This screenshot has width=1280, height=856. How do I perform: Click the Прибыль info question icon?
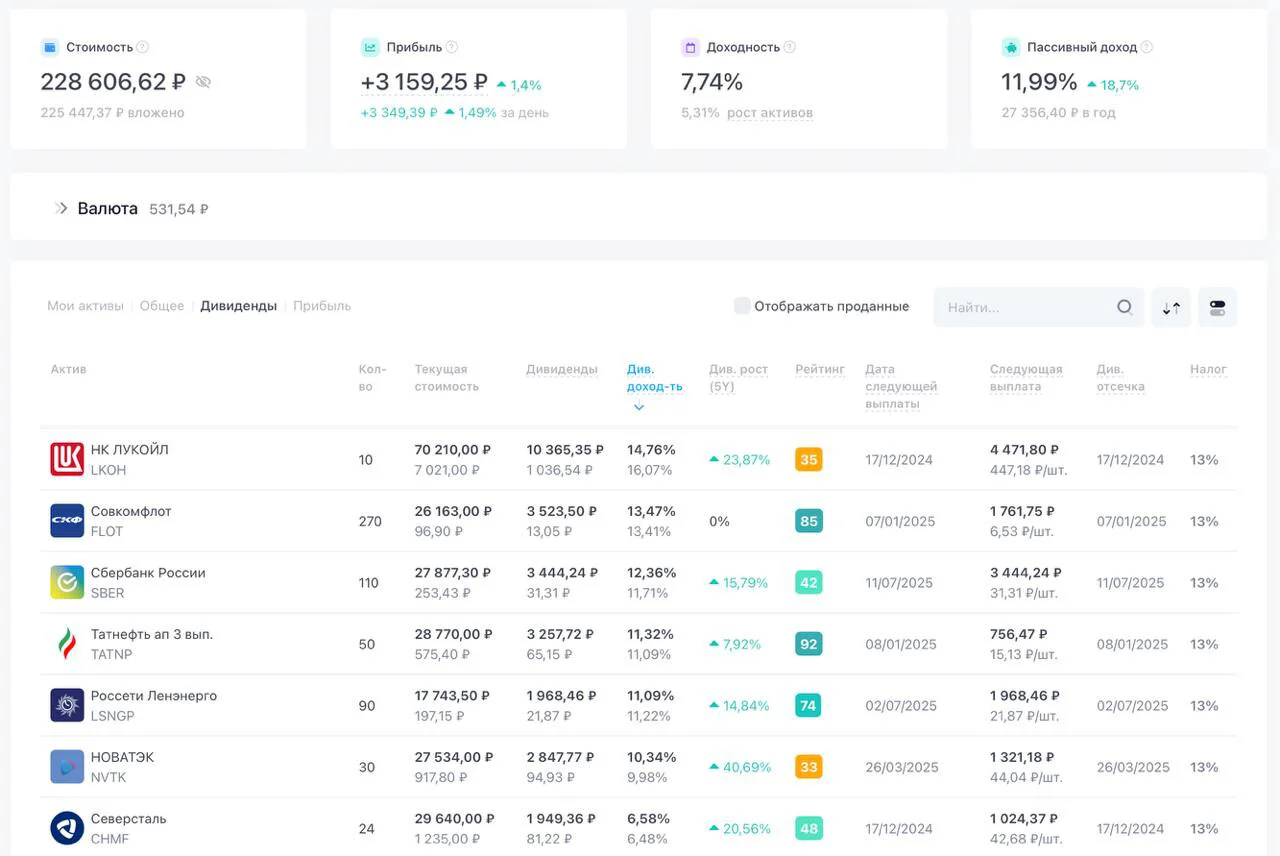pos(452,47)
